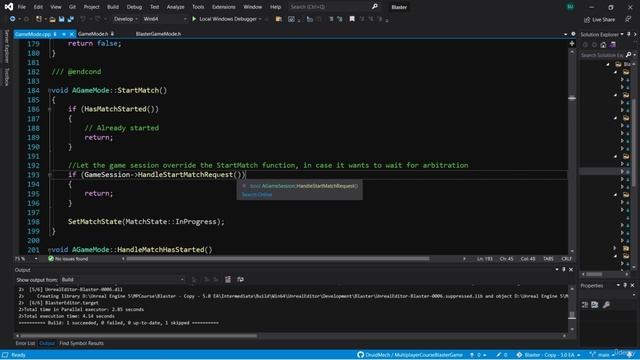Clear all output using the Output toolbar icon

pos(228,280)
